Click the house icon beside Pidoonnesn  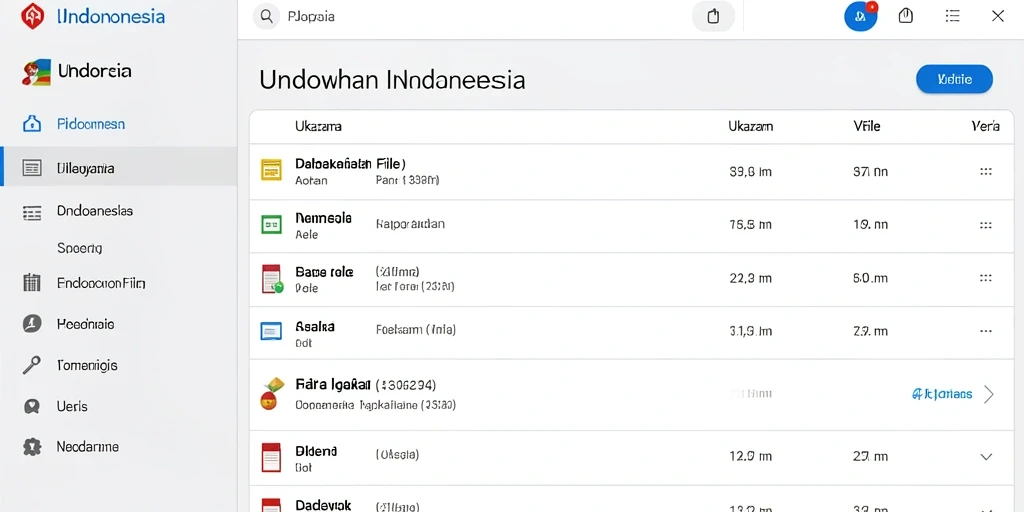point(32,123)
